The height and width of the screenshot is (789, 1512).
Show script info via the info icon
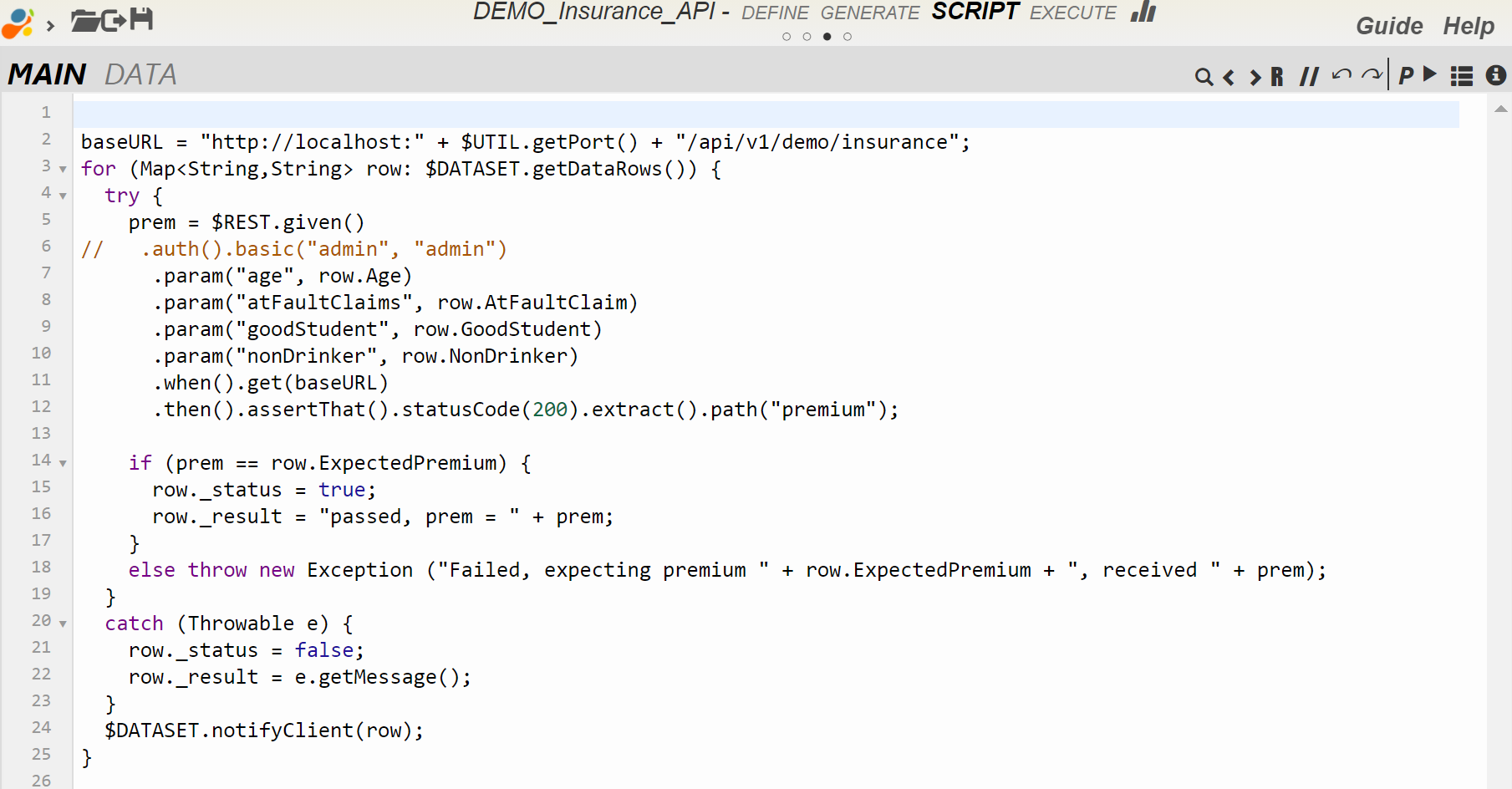click(1495, 75)
